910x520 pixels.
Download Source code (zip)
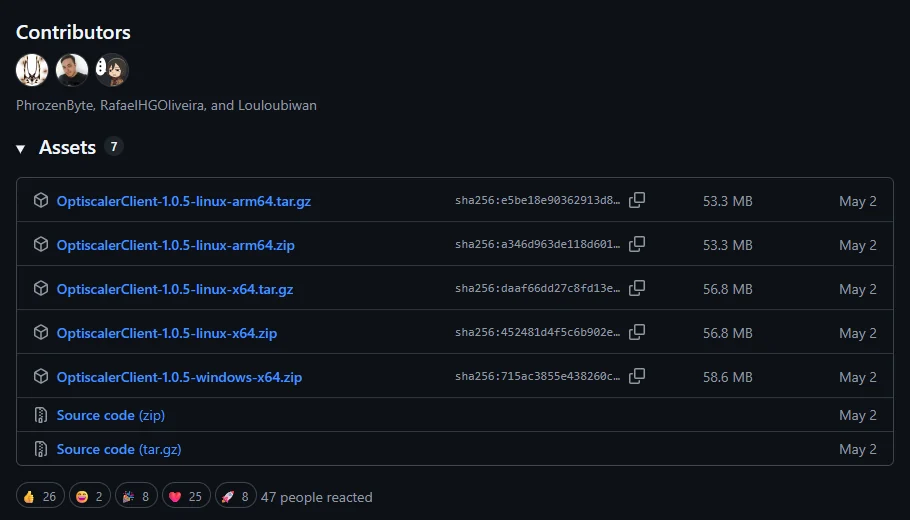click(x=111, y=416)
